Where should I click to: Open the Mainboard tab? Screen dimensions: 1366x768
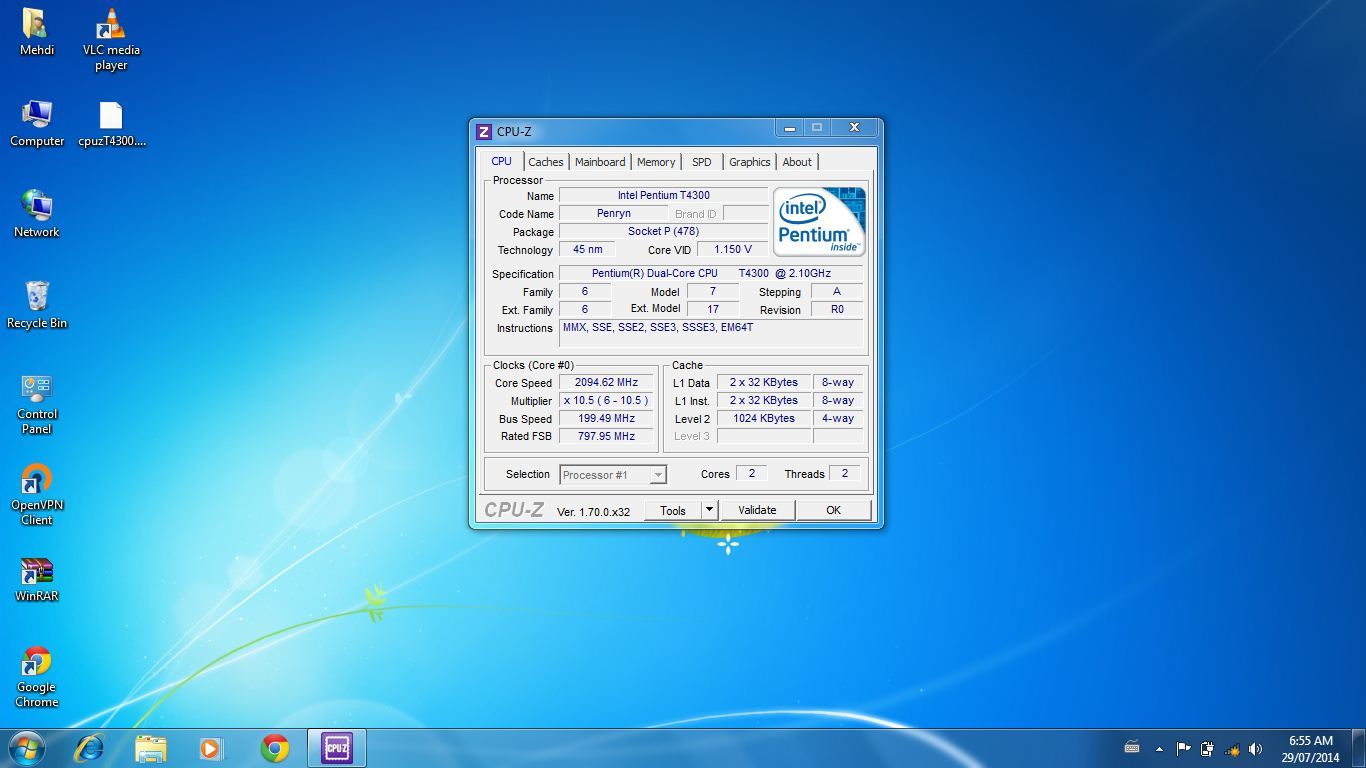click(x=600, y=162)
